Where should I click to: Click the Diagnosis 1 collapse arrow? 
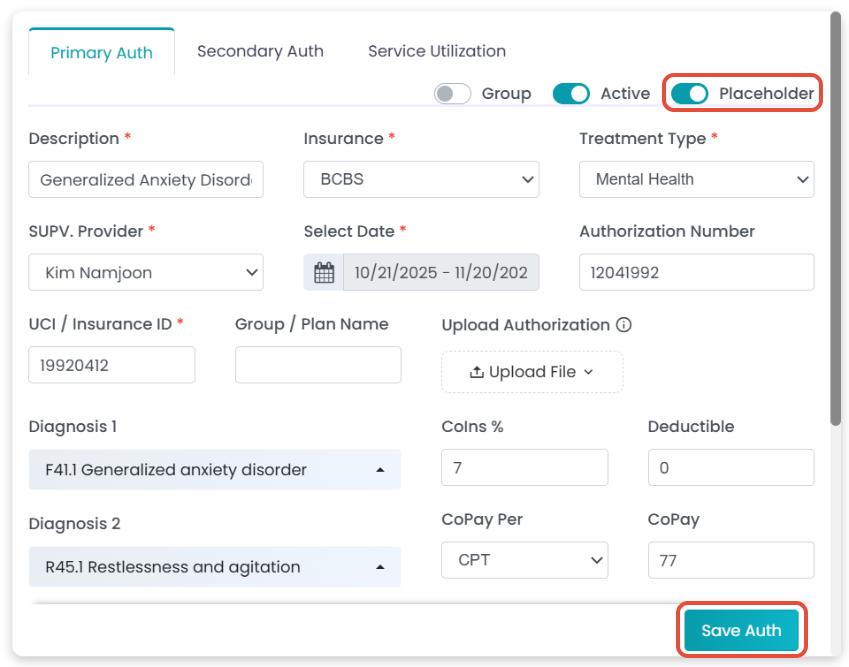380,470
